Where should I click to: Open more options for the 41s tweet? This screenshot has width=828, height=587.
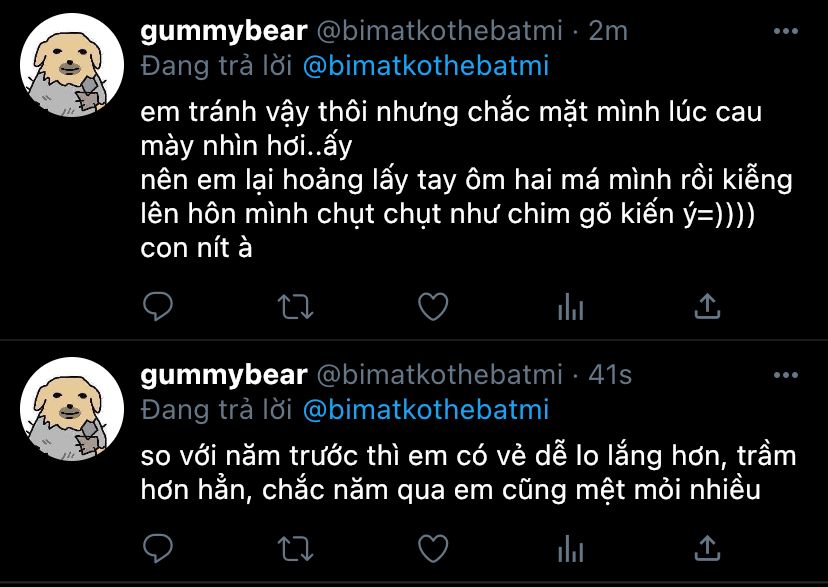786,375
